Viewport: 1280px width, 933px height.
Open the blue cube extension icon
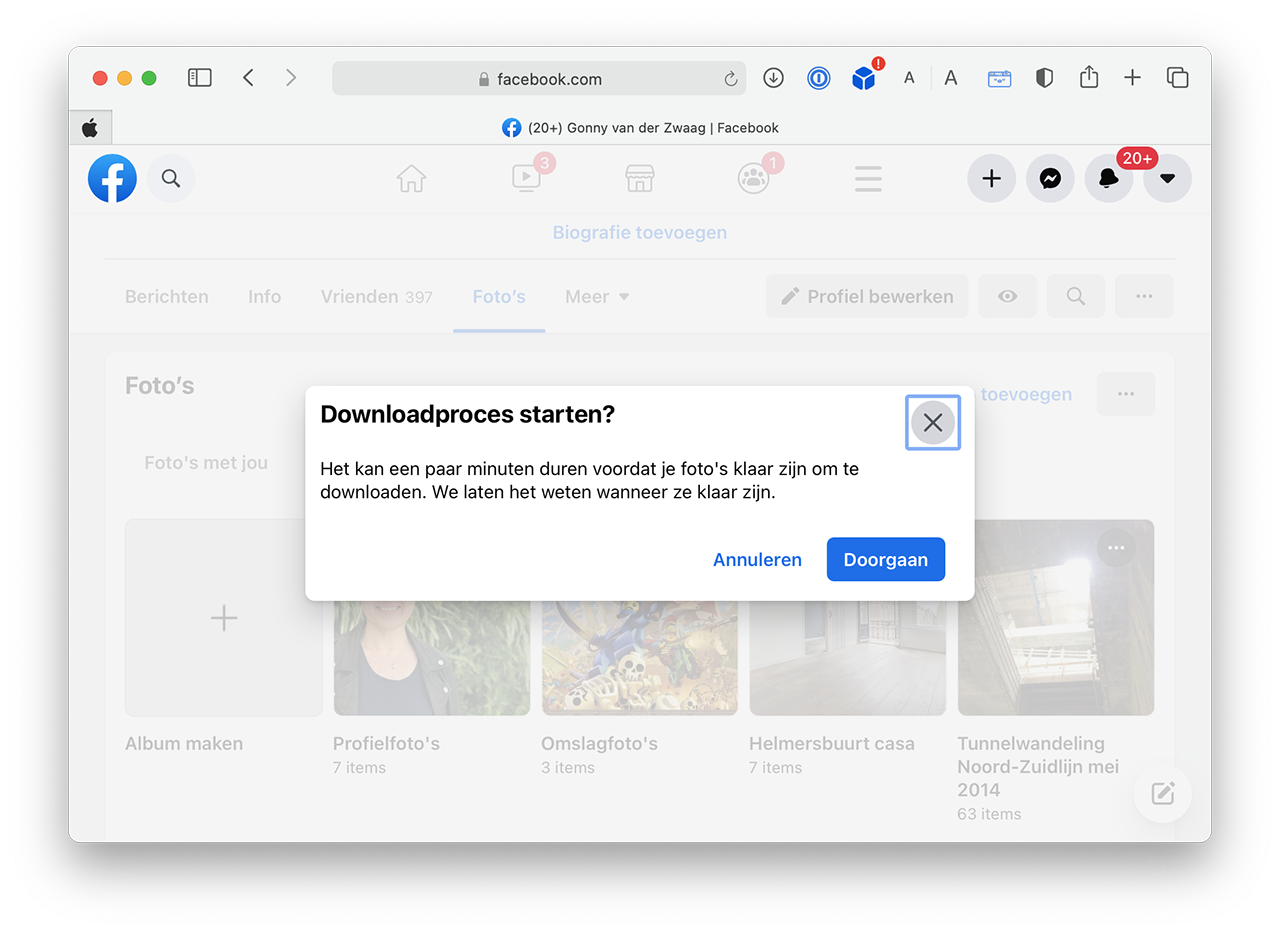[x=864, y=78]
